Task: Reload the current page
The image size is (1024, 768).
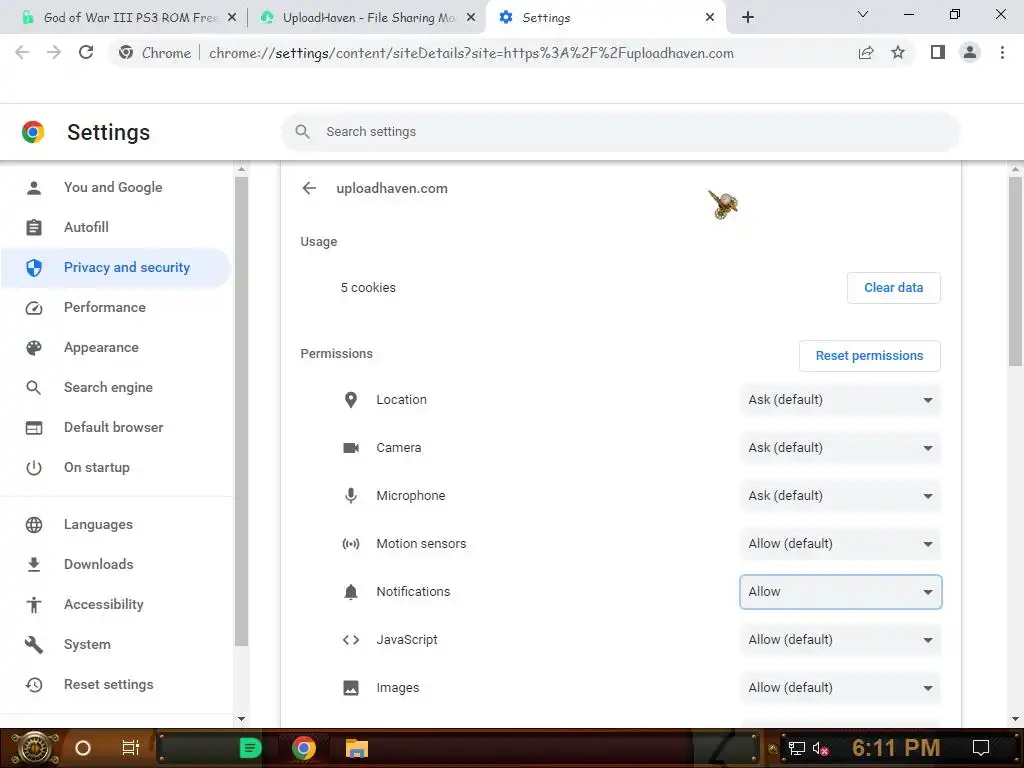Action: pyautogui.click(x=86, y=53)
